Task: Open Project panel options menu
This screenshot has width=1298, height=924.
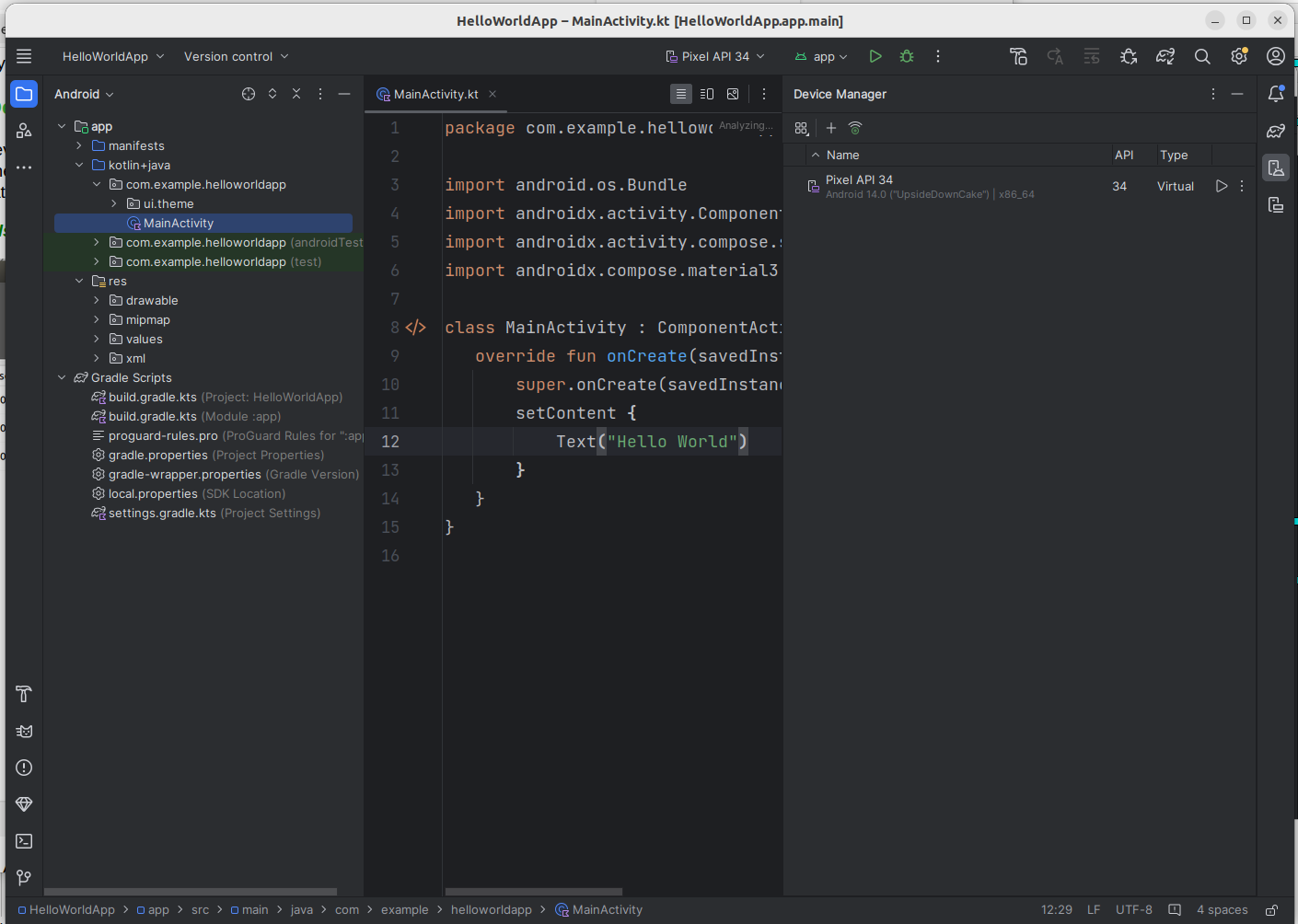Action: tap(320, 94)
